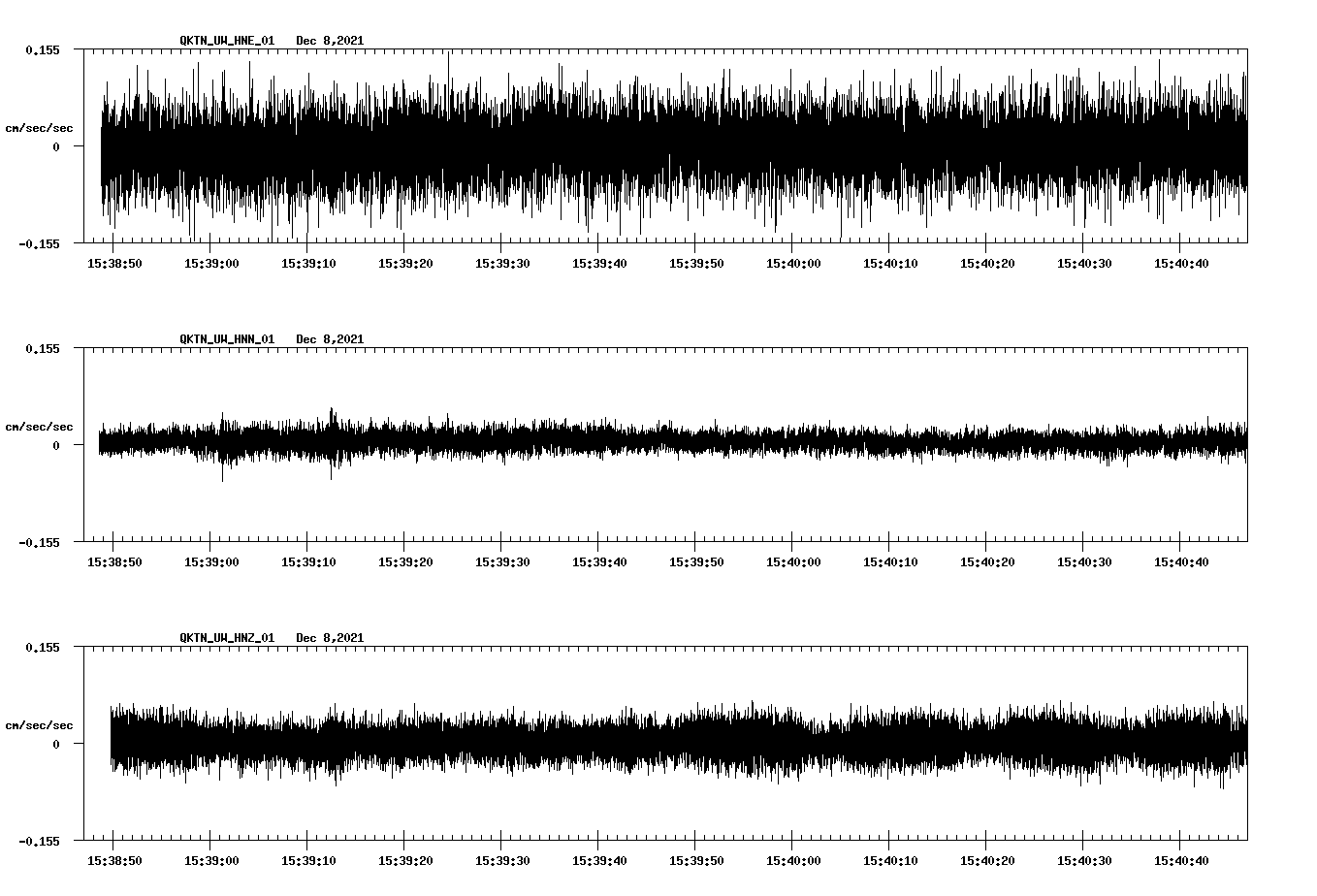
Task: Click the 15:40:20 time label under HNE plot
Action: click(987, 264)
